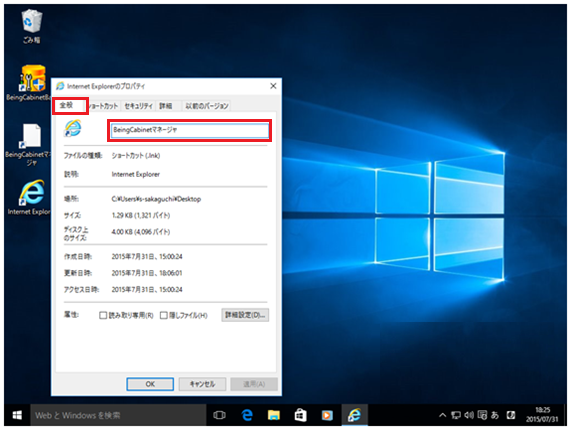Switch to the セキュリティ tab
The height and width of the screenshot is (431, 571).
[x=138, y=106]
